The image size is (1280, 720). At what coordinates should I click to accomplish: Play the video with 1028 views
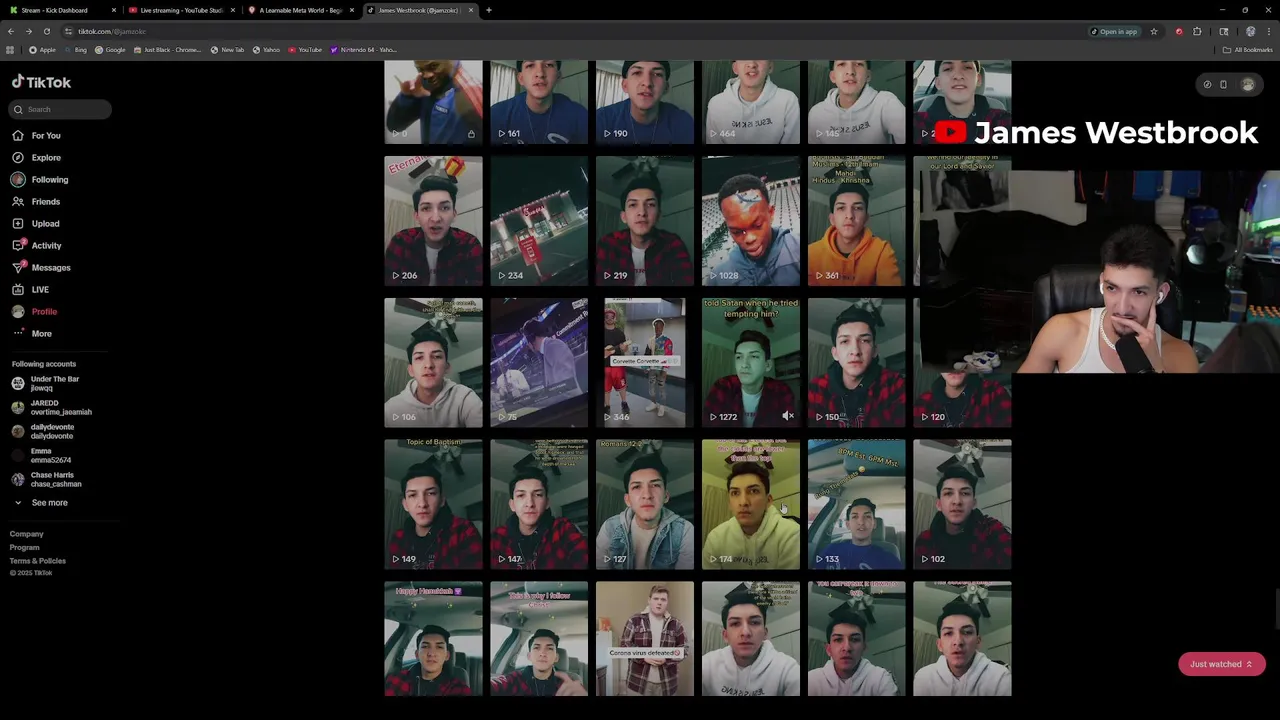tap(751, 221)
